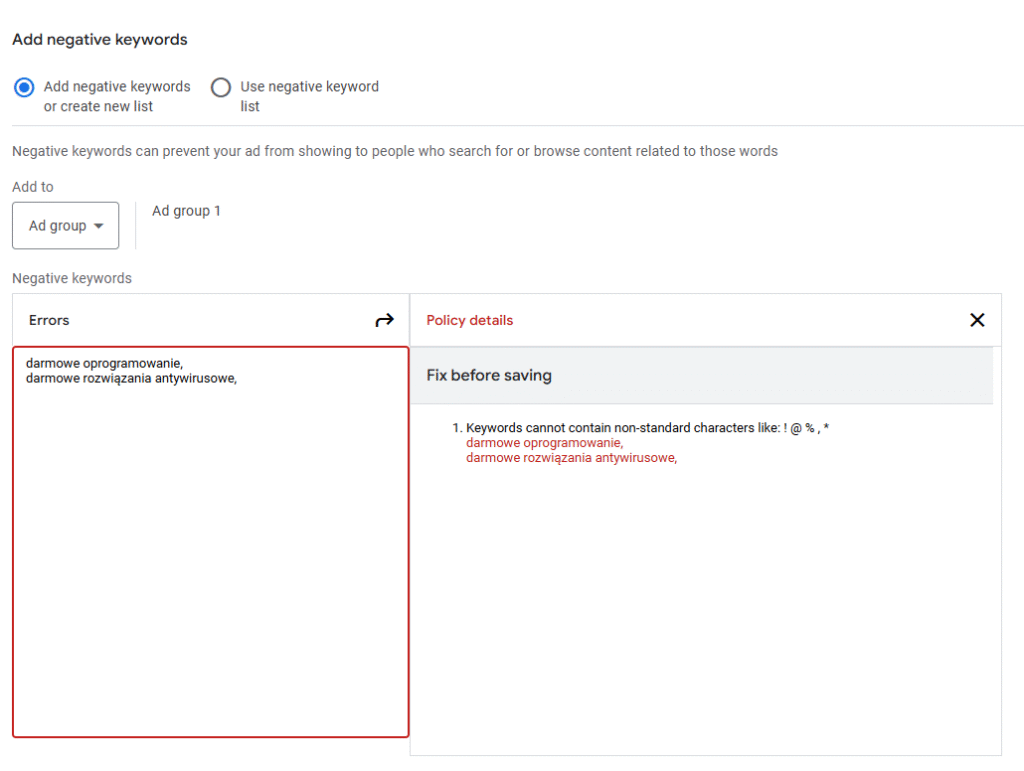Click red 'darmowe rozwiązania antywirusowe,' policy error
Image resolution: width=1024 pixels, height=771 pixels.
571,457
